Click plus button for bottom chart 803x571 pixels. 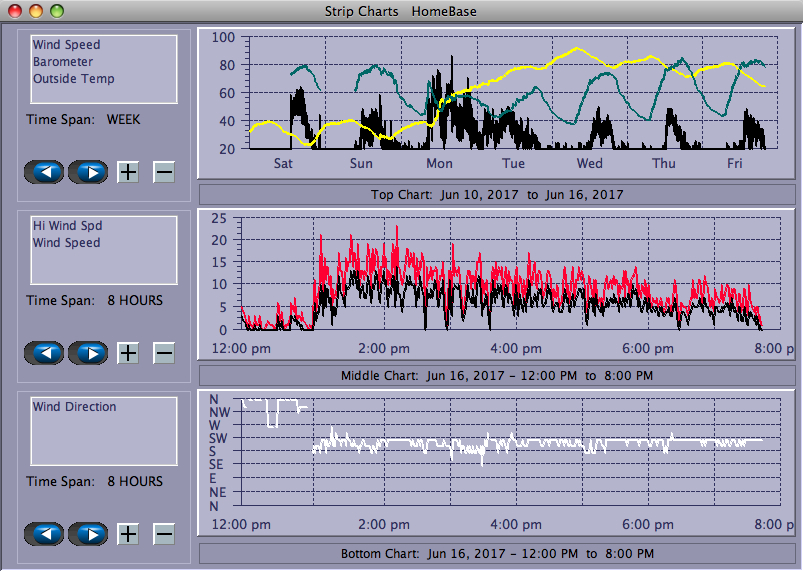[x=128, y=534]
